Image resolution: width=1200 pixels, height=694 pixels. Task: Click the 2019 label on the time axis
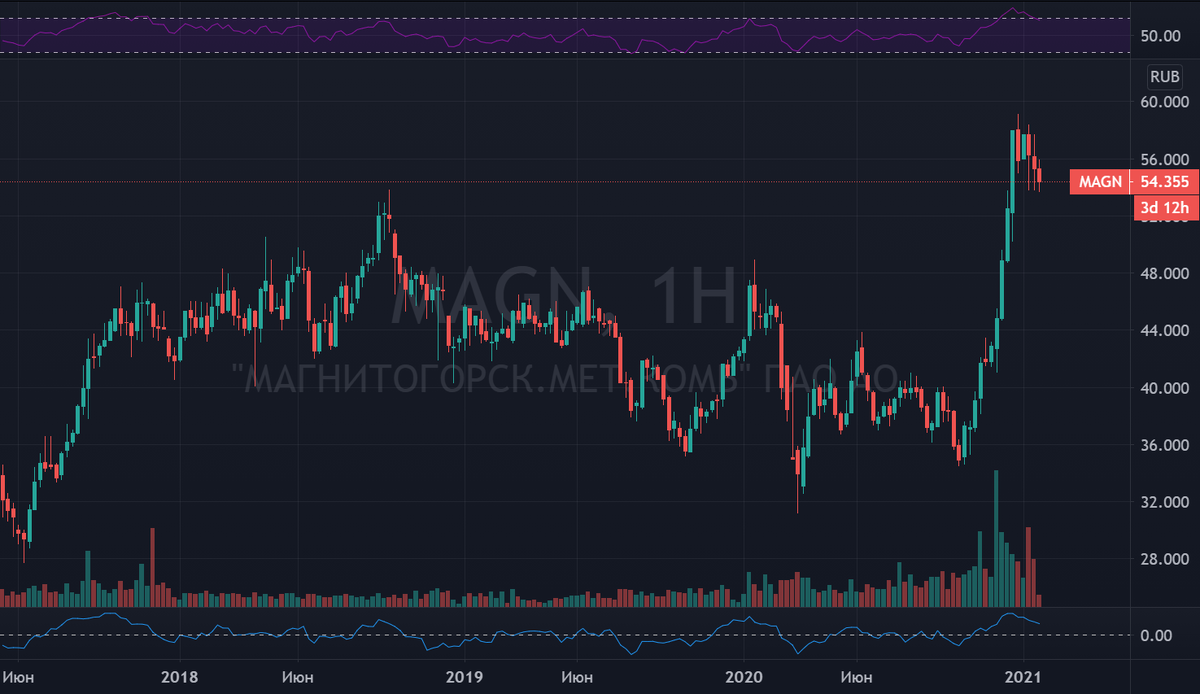point(463,677)
